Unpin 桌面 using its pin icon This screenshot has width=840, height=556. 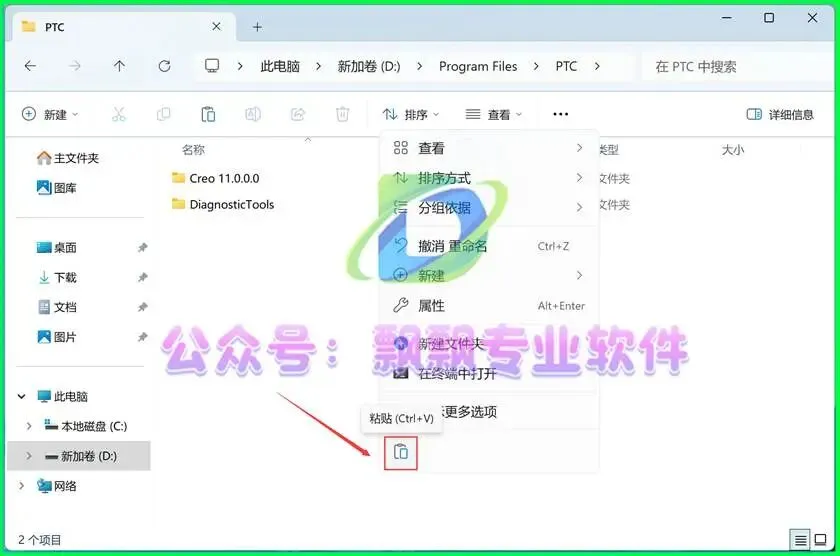pyautogui.click(x=142, y=247)
